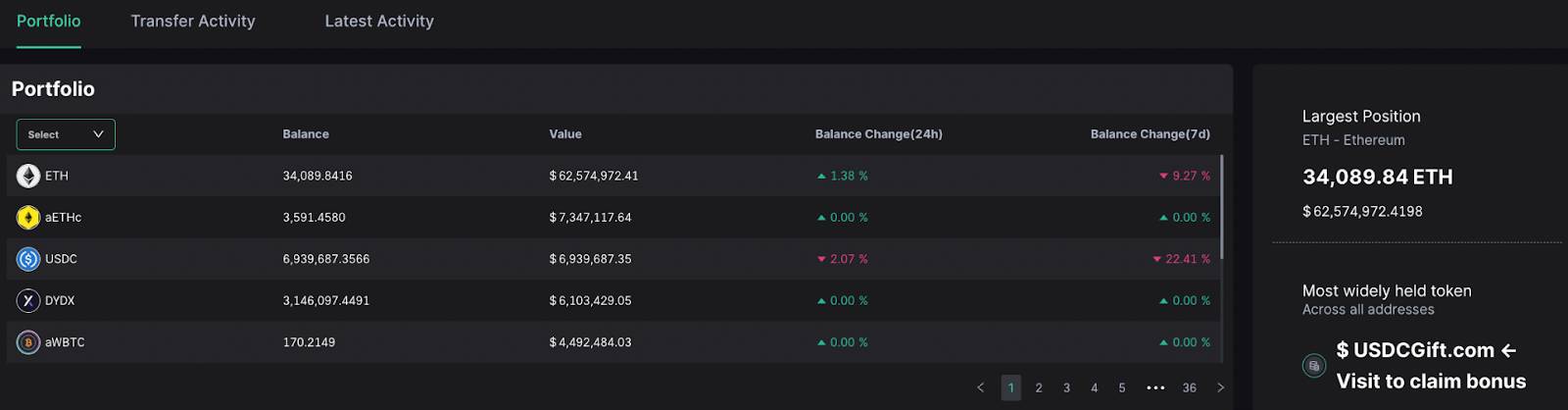
Task: Click the USDCGift.com token icon
Action: (1314, 366)
